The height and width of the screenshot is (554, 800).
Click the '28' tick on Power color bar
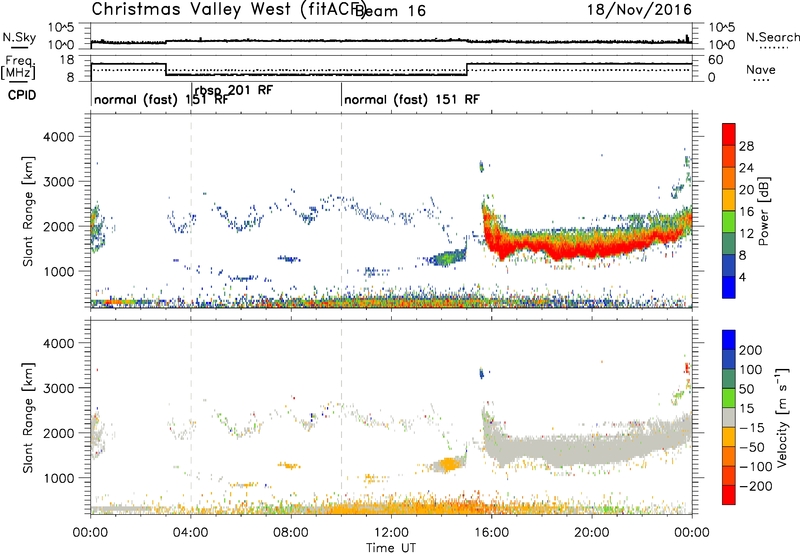click(746, 146)
